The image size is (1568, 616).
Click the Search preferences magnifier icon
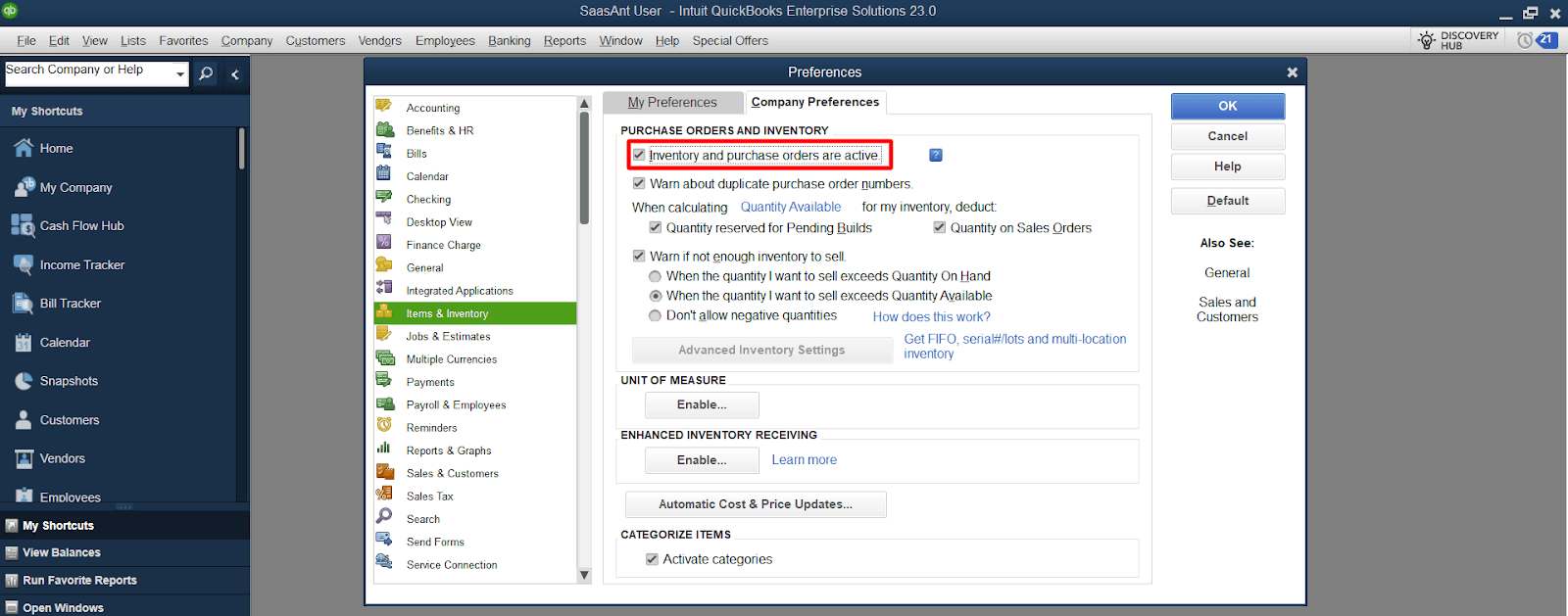pyautogui.click(x=384, y=517)
